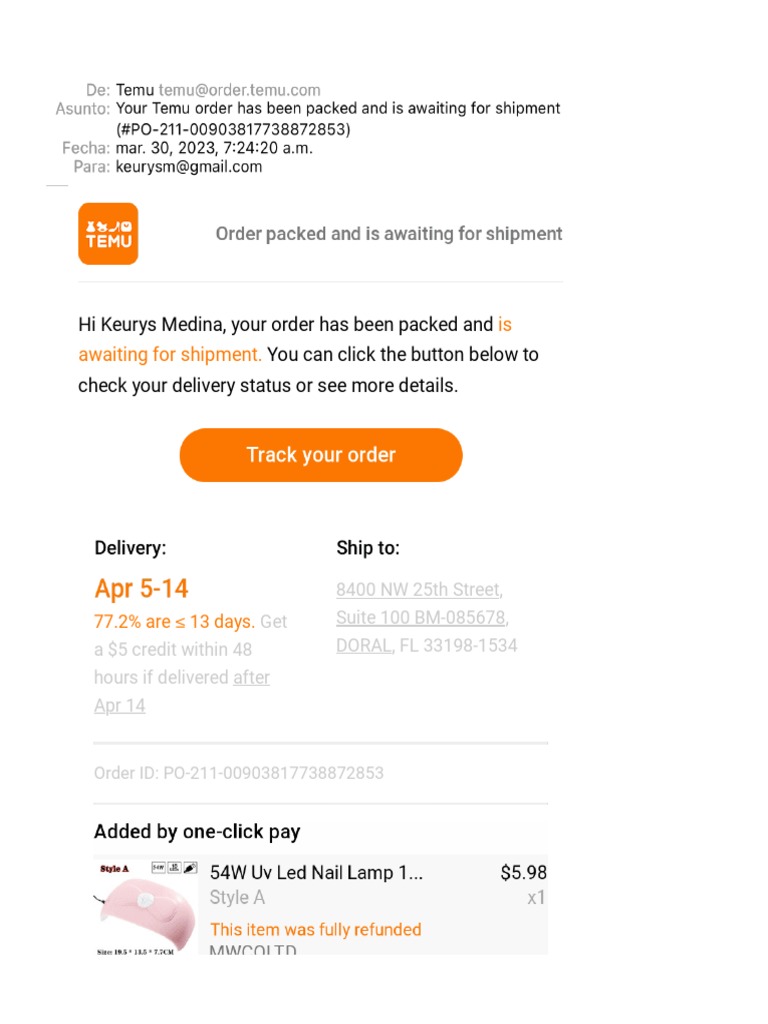The image size is (768, 1024).
Task: Click the x1 item quantity
Action: [x=536, y=898]
